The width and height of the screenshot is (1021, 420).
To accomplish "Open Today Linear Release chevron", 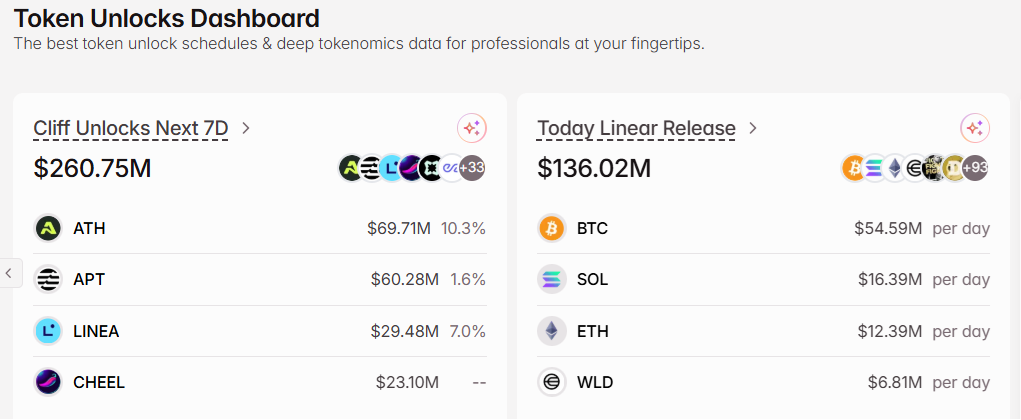I will pos(753,128).
